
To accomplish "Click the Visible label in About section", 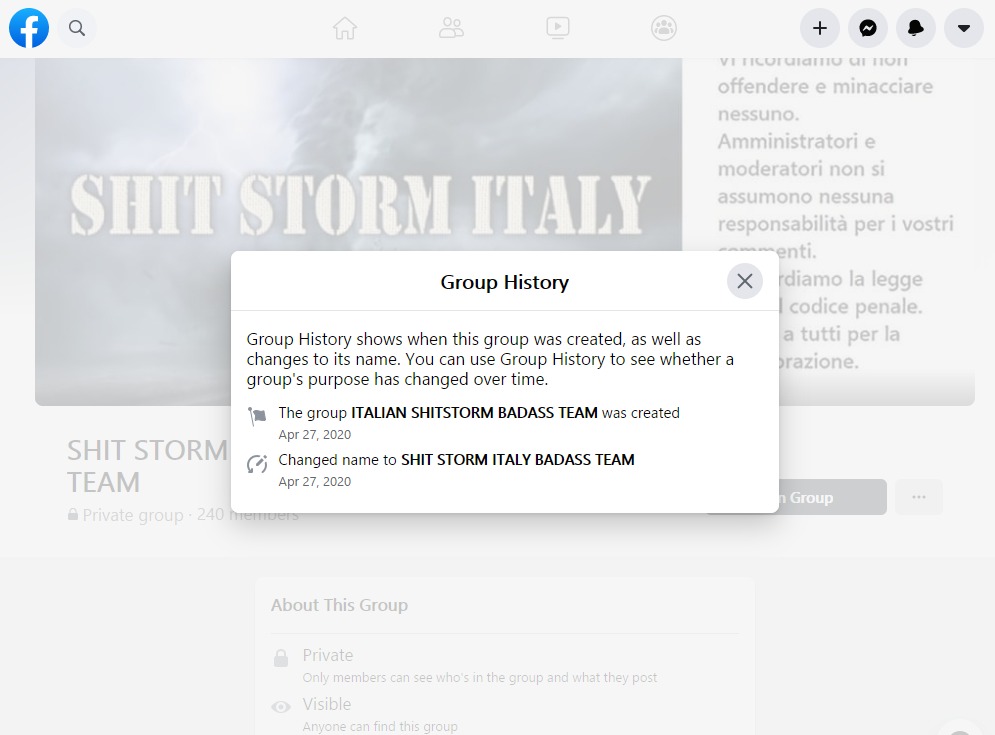I will [327, 704].
